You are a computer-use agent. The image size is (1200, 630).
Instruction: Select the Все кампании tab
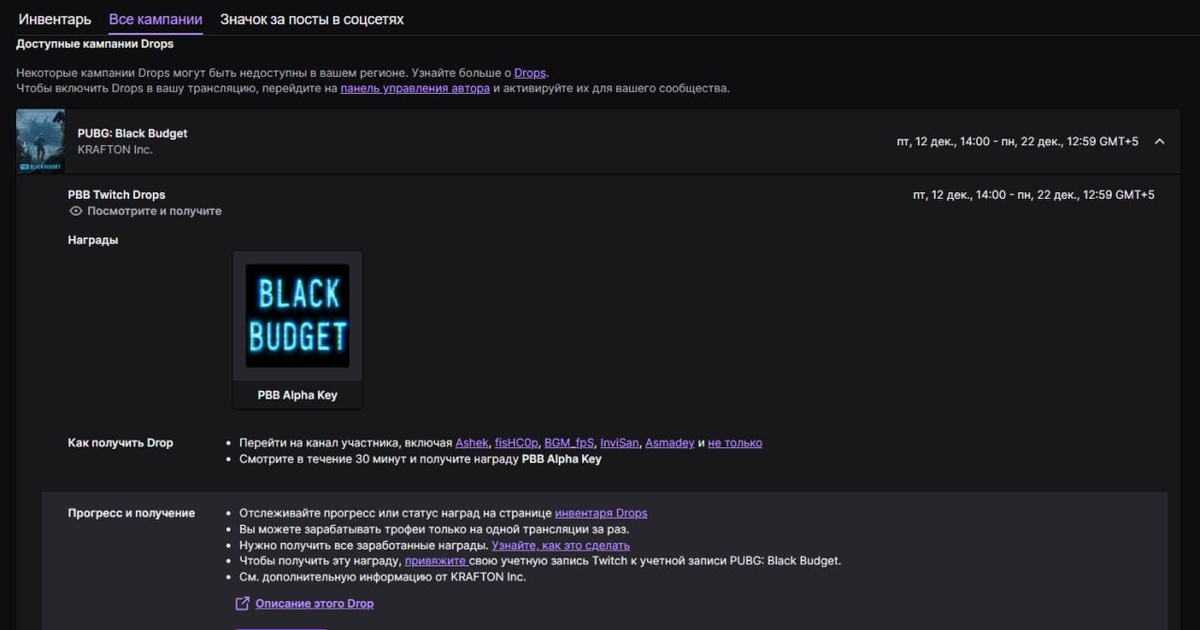(155, 19)
